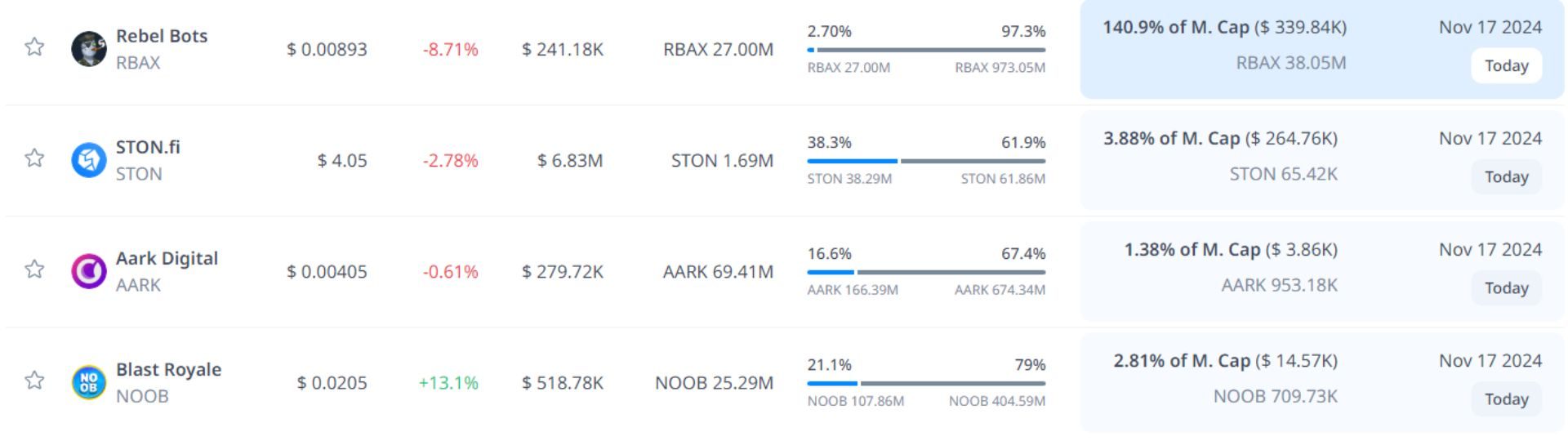Open Blast Royale project name link
Viewport: 1568px width, 441px height.
click(x=168, y=369)
